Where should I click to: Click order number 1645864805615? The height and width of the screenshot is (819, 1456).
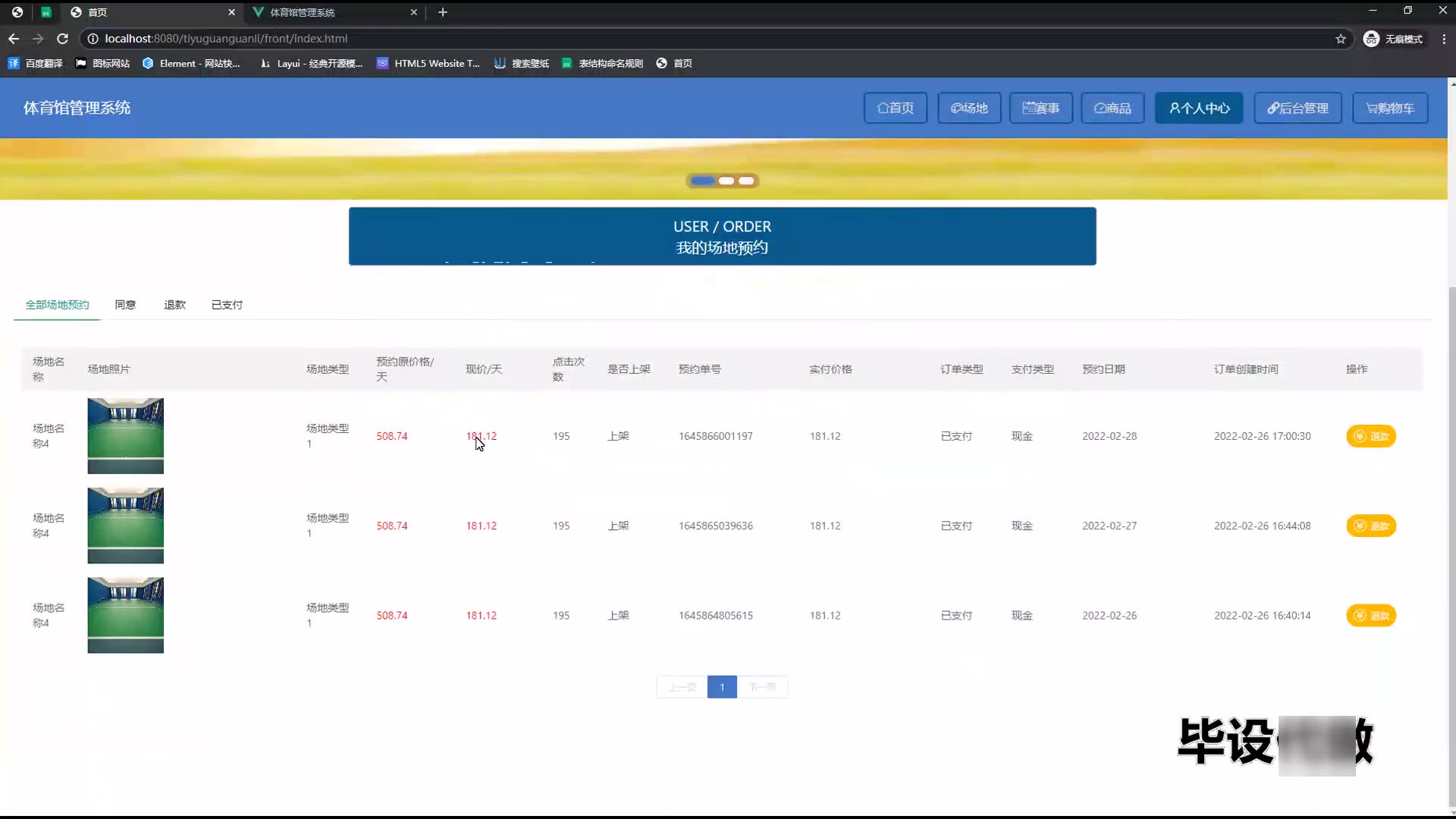pyautogui.click(x=716, y=615)
